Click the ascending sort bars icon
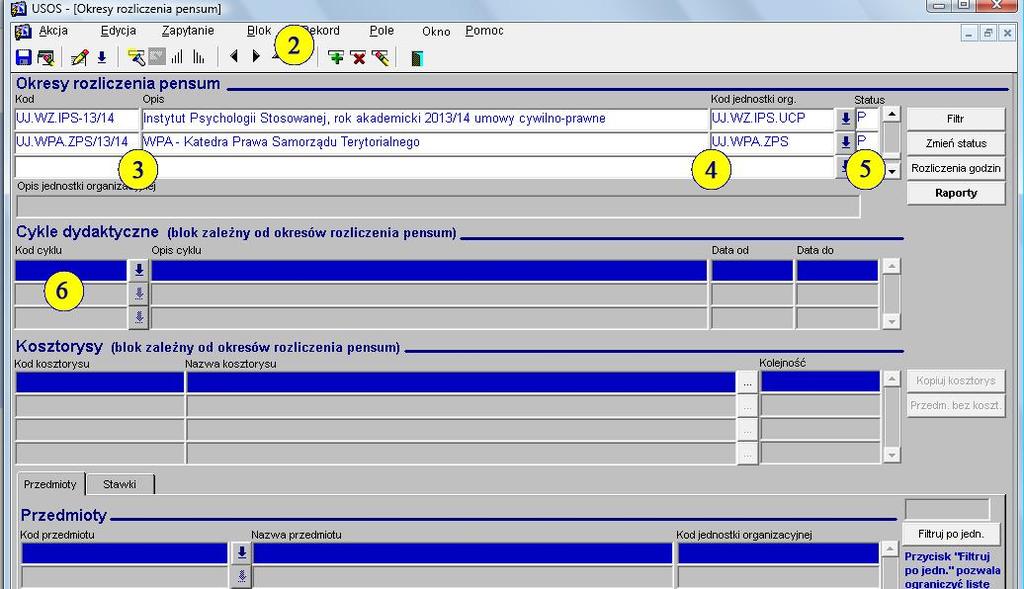Screen dimensions: 1024x589 177,57
